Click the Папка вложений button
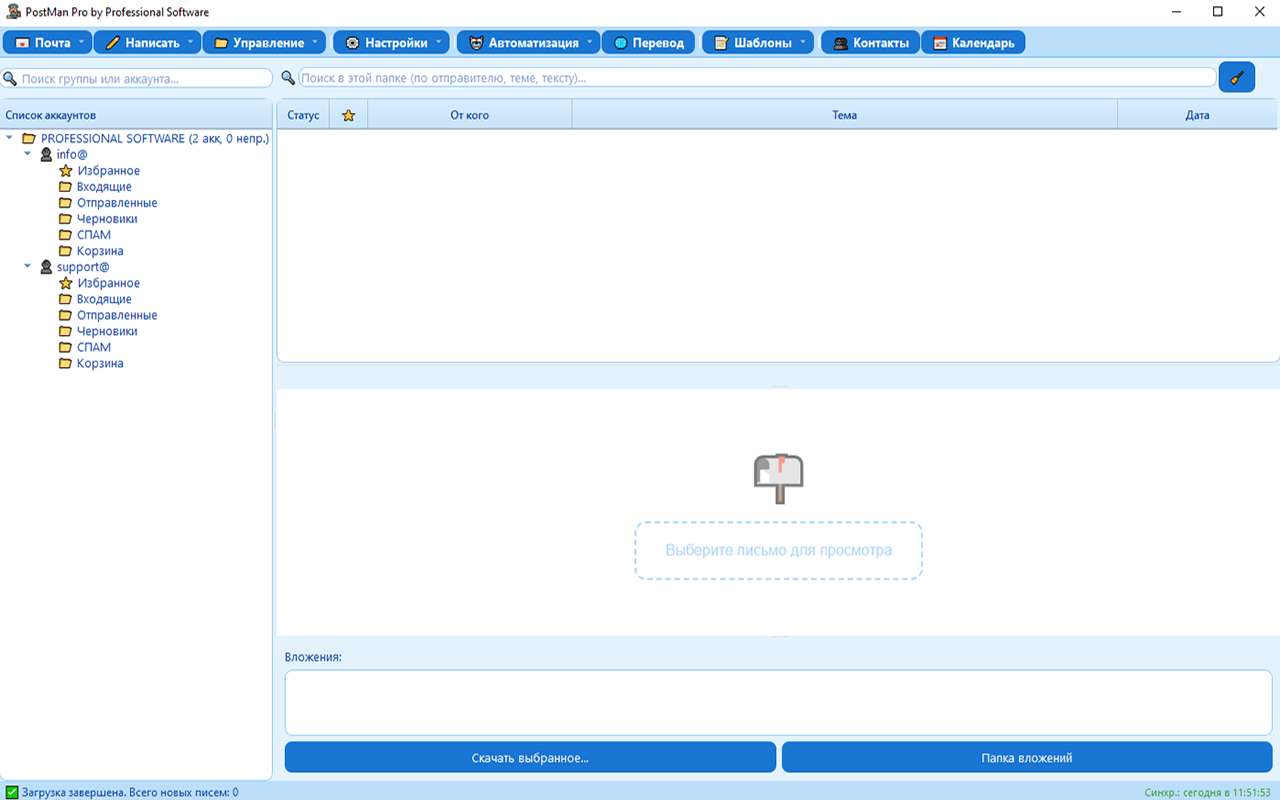 point(1026,757)
